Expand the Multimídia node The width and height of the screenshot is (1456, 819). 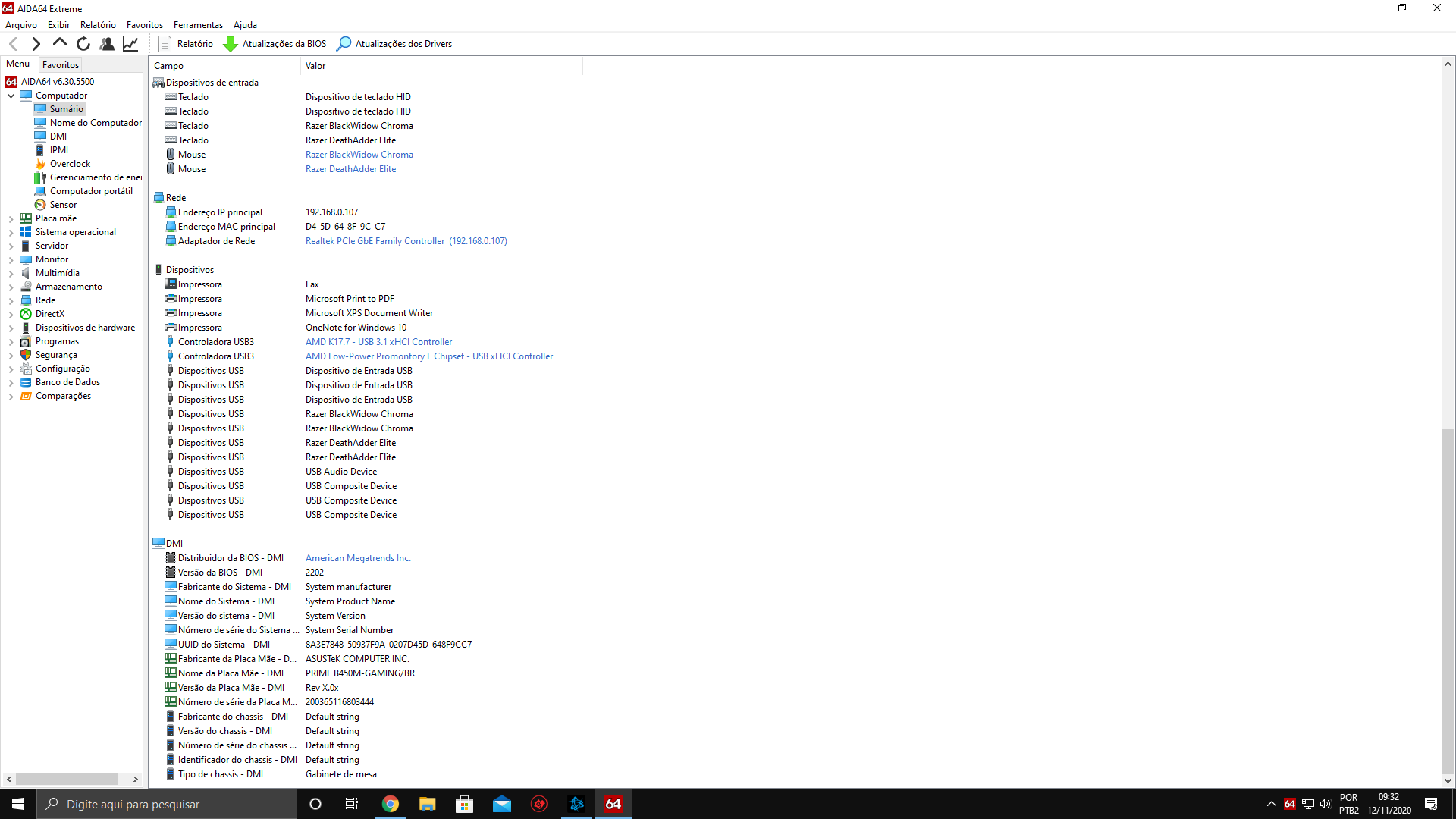click(11, 273)
